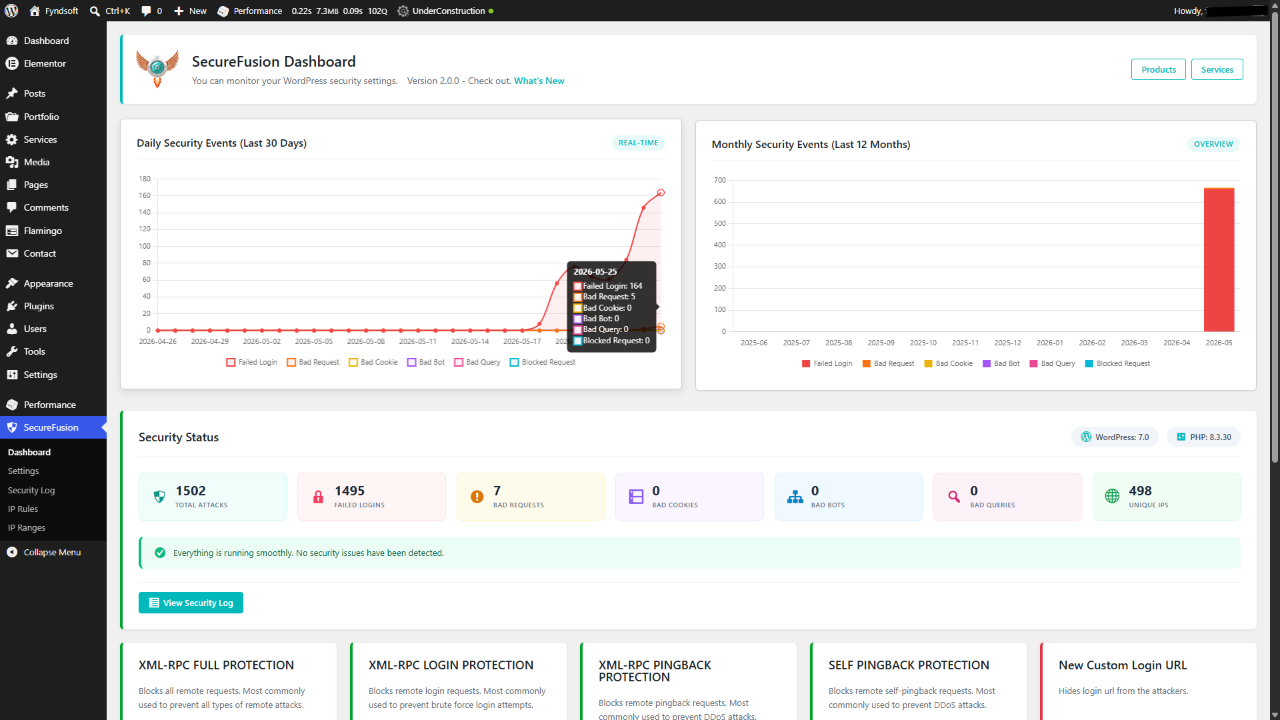Click the Bad Requests 7 stat card
This screenshot has height=720, width=1280.
click(530, 497)
